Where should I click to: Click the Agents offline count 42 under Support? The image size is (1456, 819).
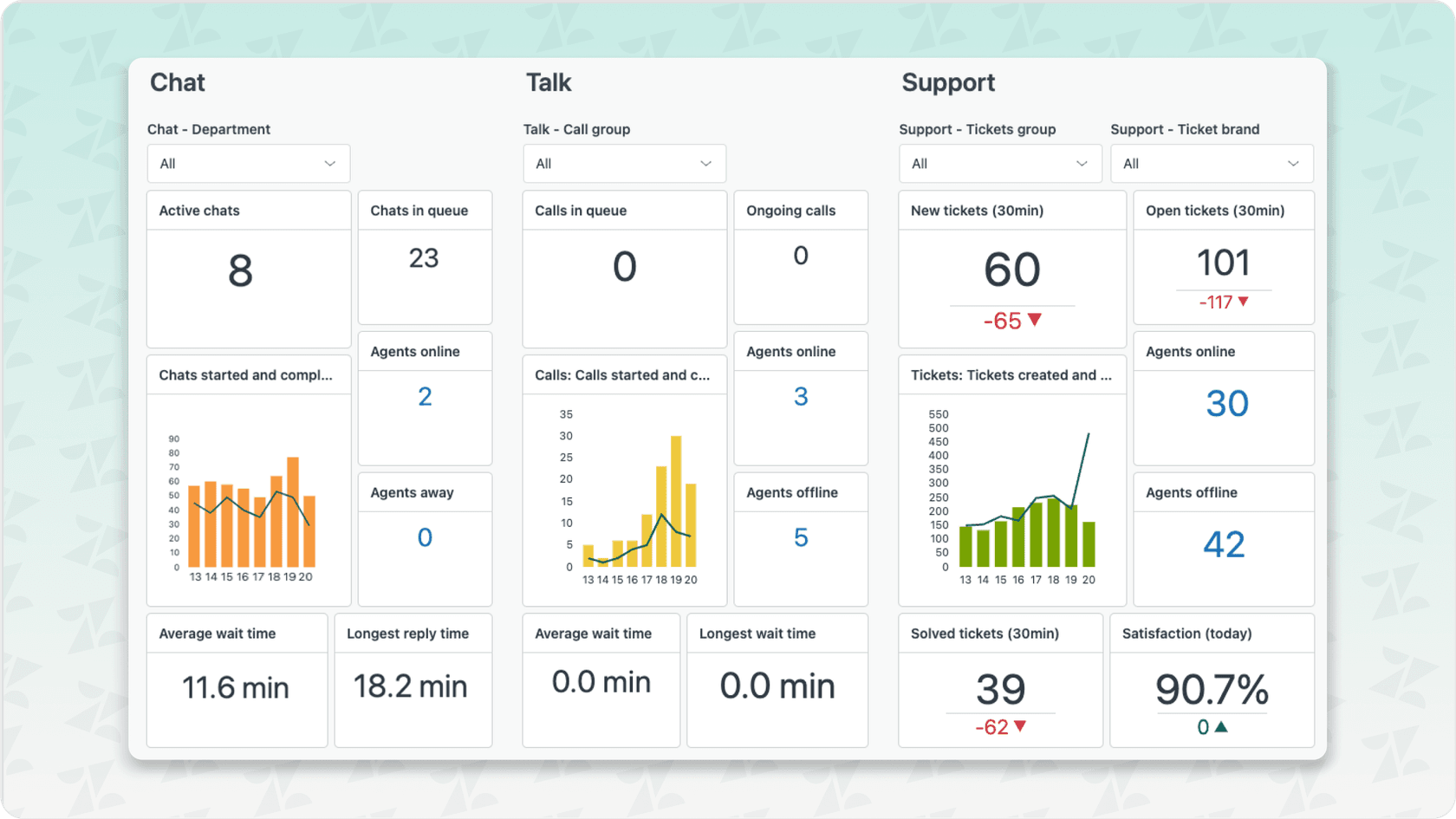pos(1223,544)
